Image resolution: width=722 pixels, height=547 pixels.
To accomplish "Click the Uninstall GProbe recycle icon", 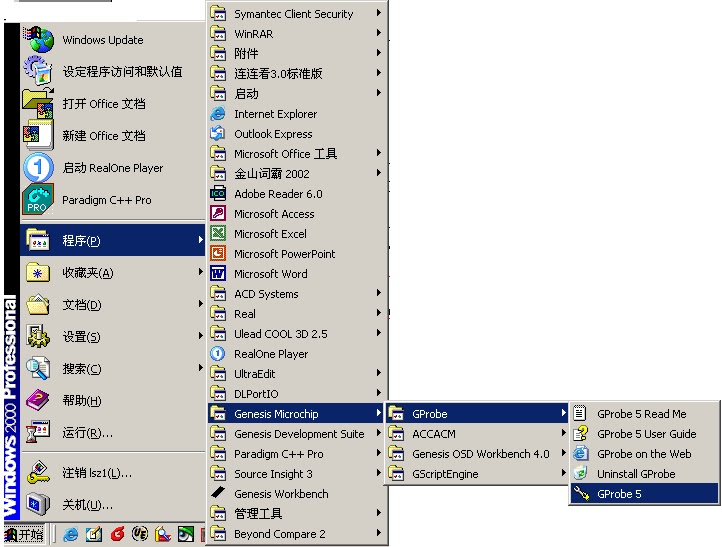I will [x=580, y=473].
